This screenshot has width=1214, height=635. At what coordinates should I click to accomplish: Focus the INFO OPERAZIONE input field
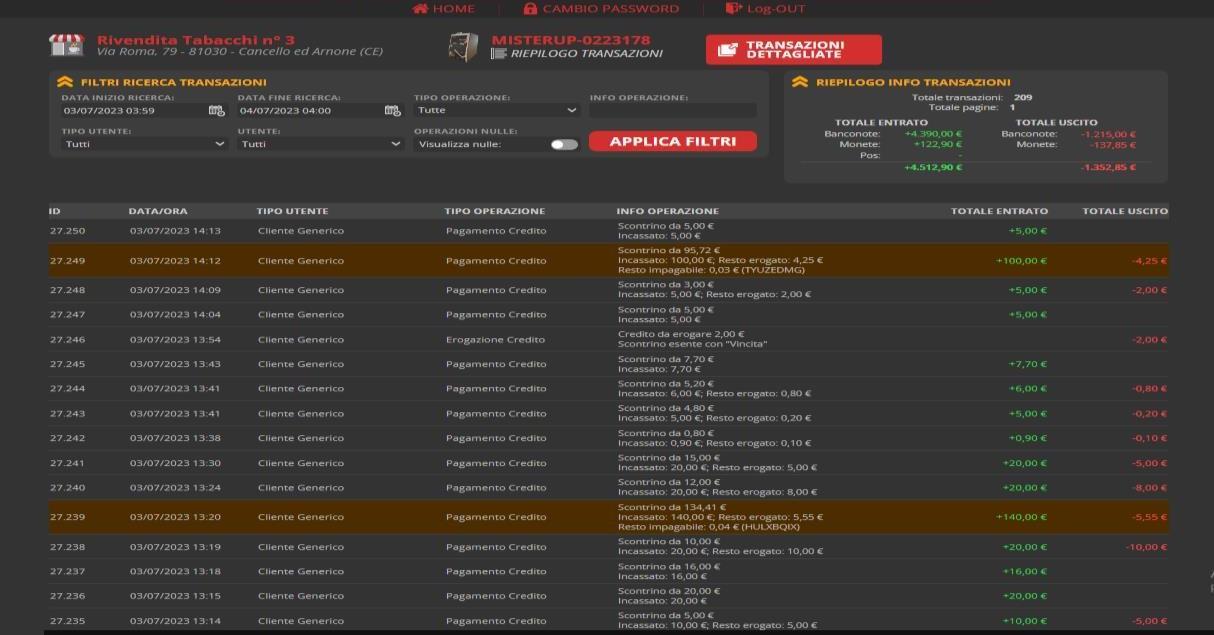pos(673,111)
